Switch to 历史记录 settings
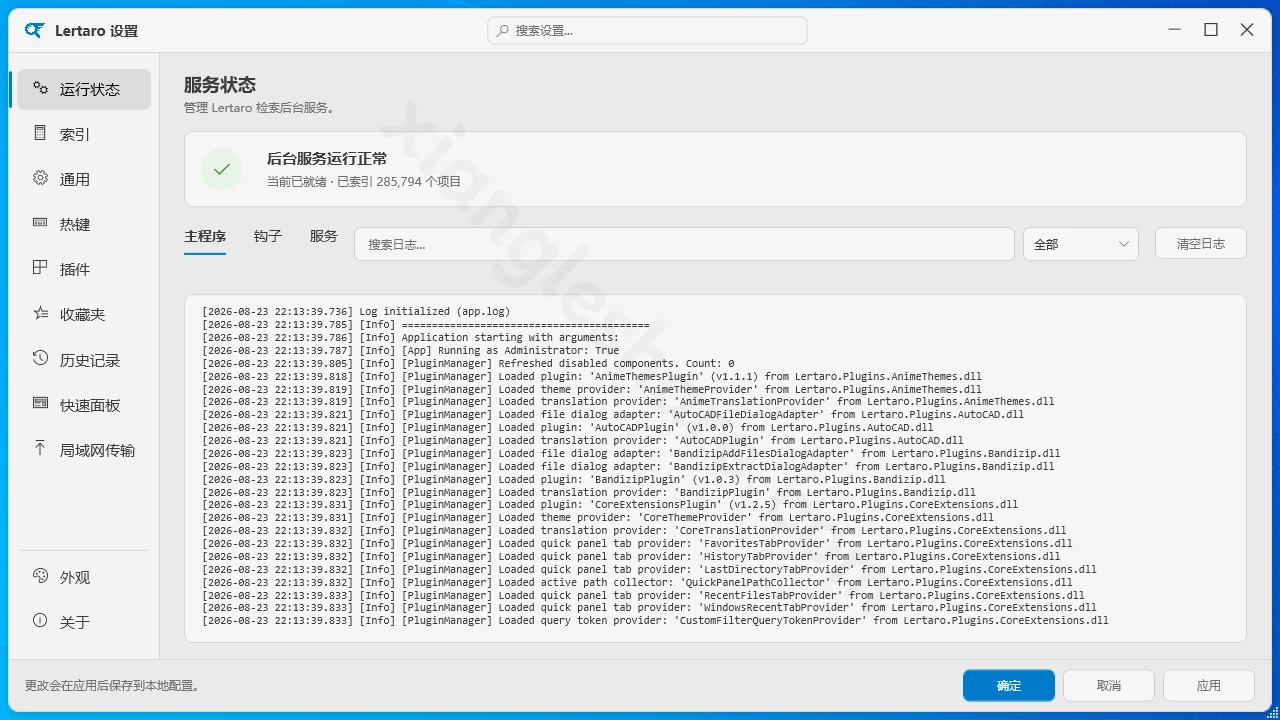The width and height of the screenshot is (1280, 720). click(84, 360)
